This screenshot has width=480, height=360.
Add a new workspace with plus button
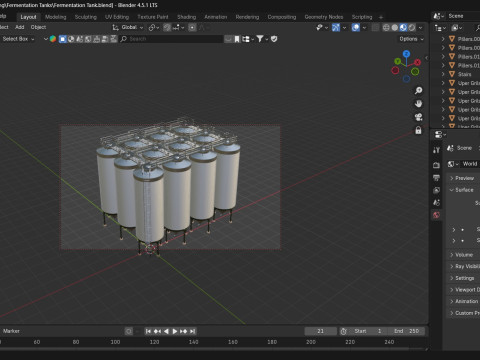click(x=381, y=17)
